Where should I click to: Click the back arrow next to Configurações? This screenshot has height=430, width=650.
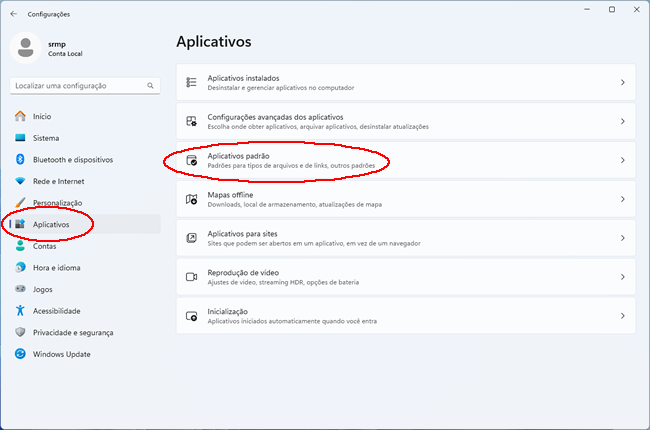click(14, 14)
